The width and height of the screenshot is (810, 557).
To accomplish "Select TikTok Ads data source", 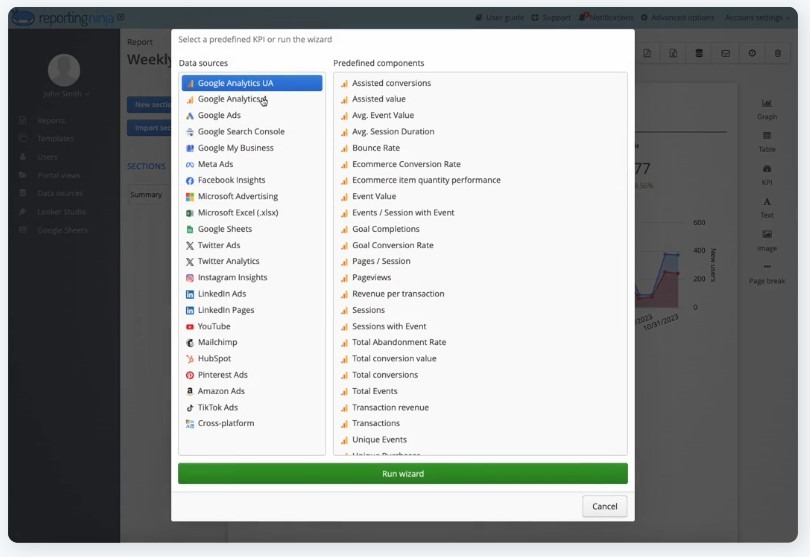I will pyautogui.click(x=252, y=408).
